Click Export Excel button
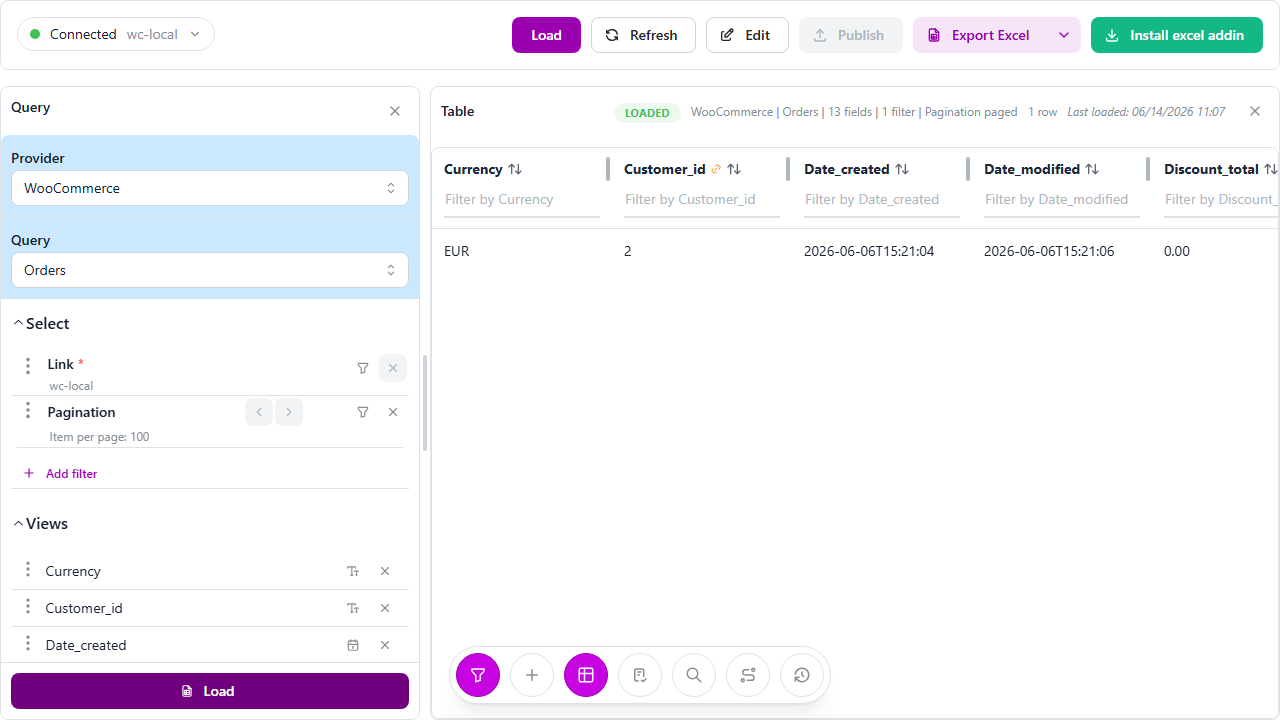Viewport: 1280px width, 720px height. 980,35
